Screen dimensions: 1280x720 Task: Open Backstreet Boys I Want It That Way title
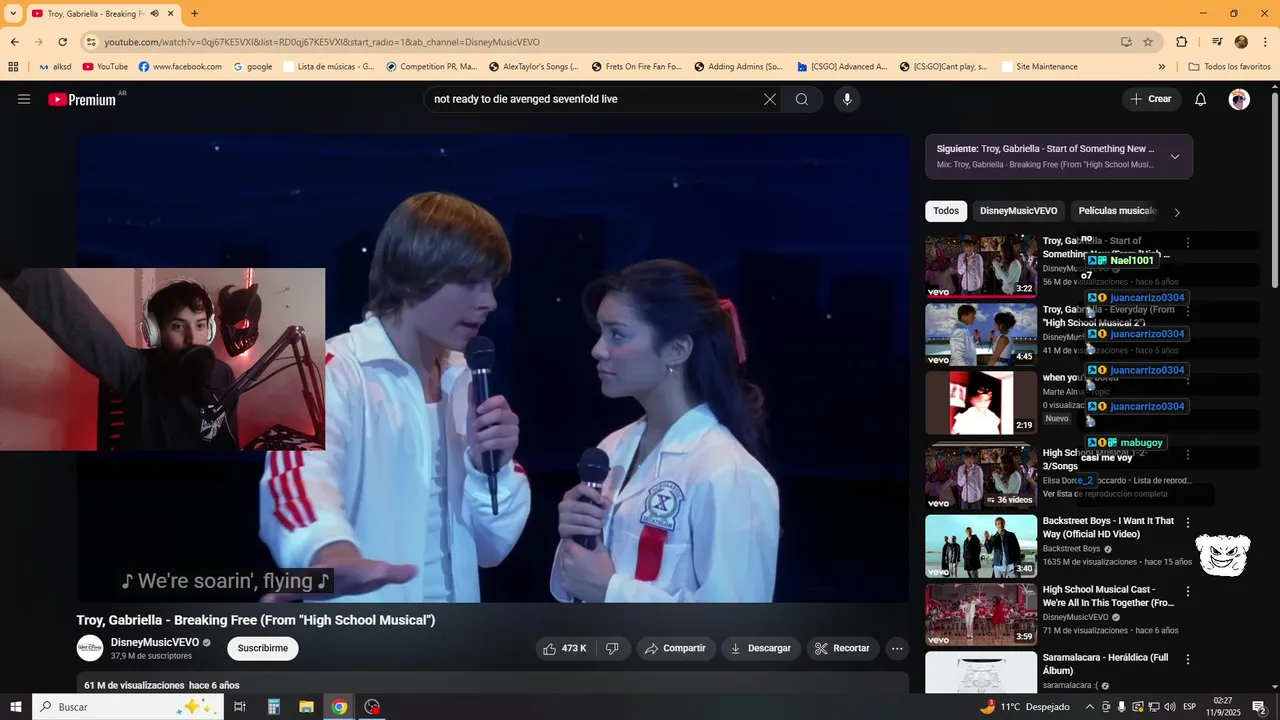[x=1108, y=527]
